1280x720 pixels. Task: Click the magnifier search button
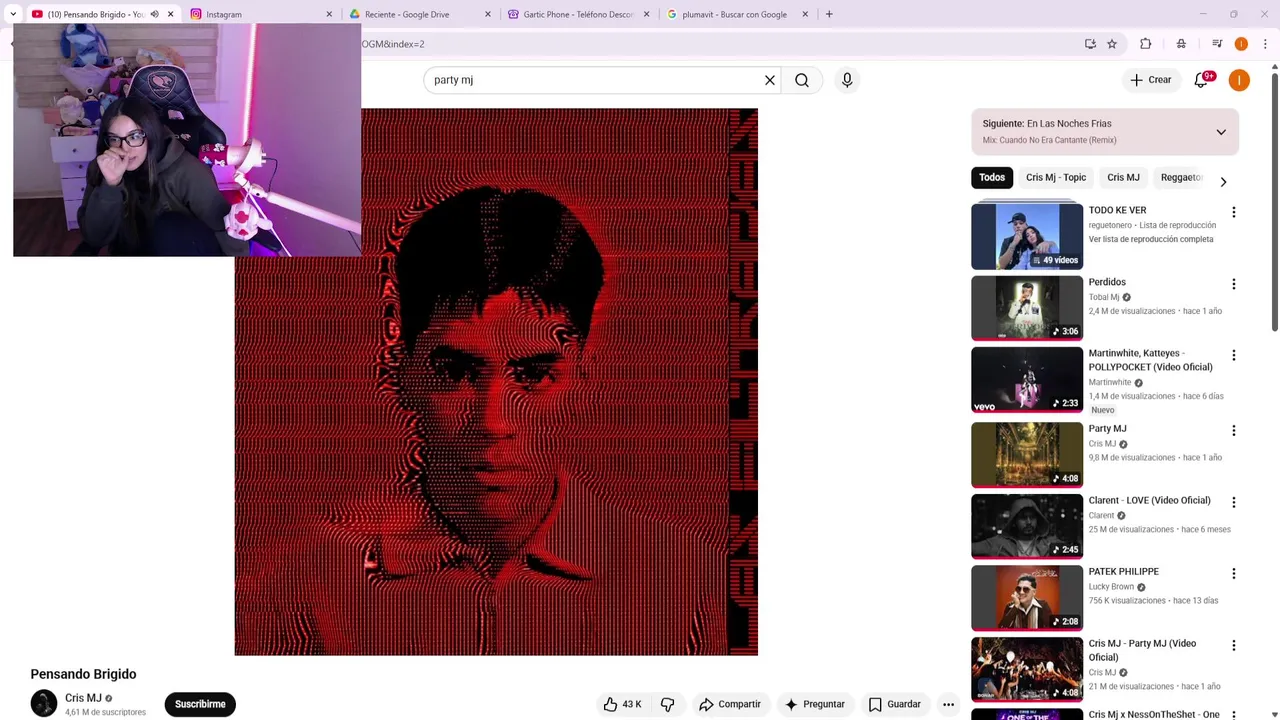click(x=802, y=80)
